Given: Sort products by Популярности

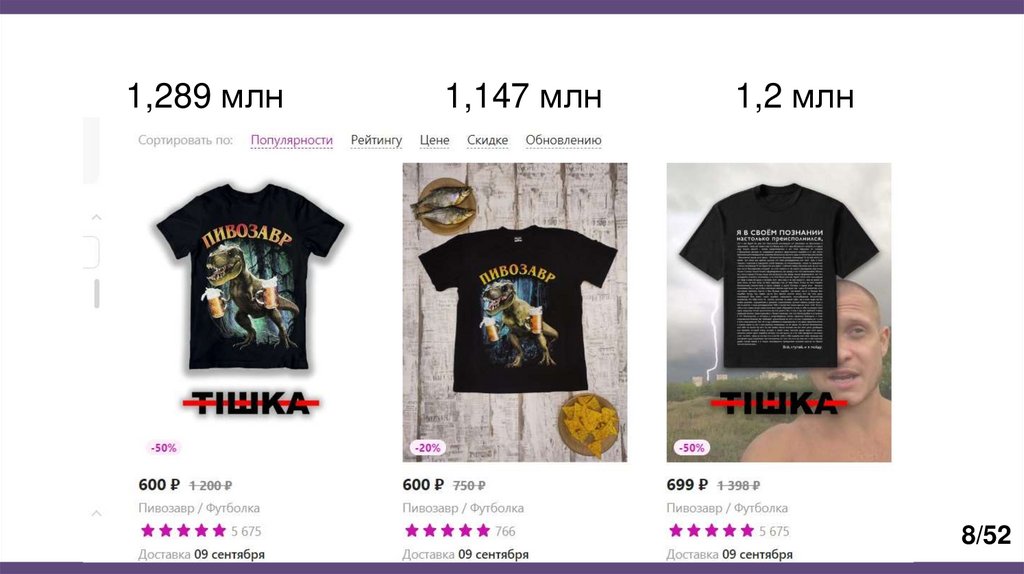Looking at the screenshot, I should [291, 140].
